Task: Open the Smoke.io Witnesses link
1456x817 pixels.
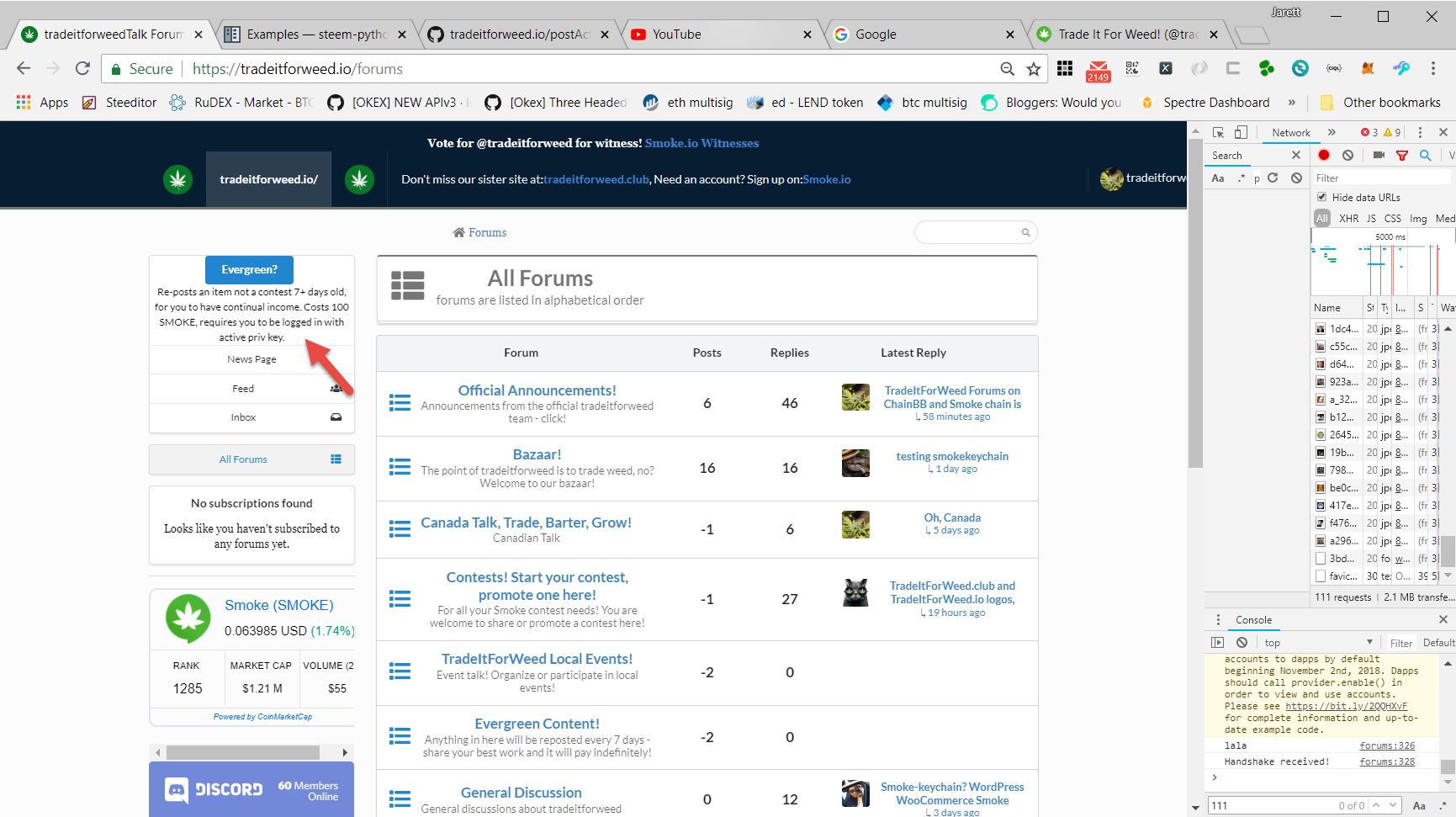Action: point(702,143)
